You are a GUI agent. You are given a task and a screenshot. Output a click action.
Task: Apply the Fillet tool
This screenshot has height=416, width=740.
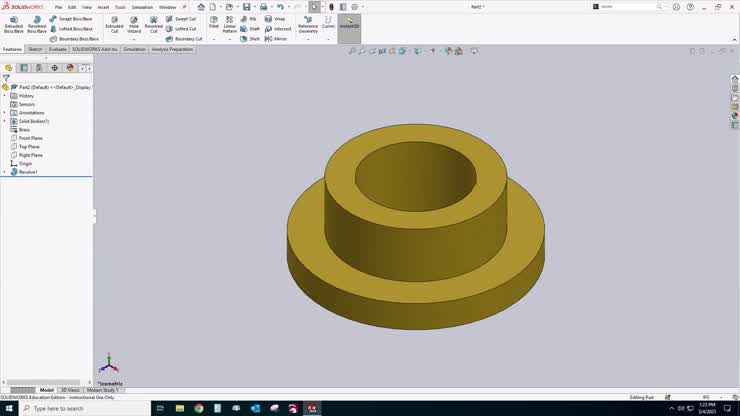[x=214, y=22]
